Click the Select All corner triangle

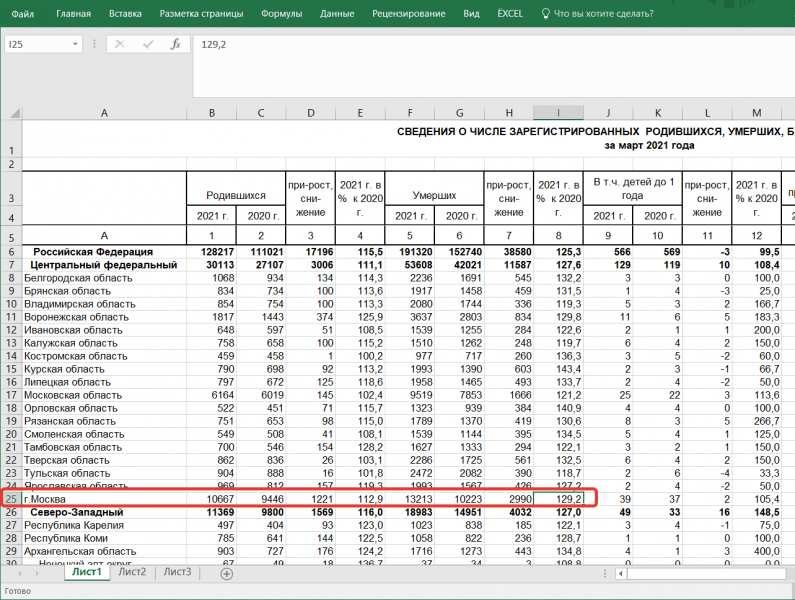[15, 113]
